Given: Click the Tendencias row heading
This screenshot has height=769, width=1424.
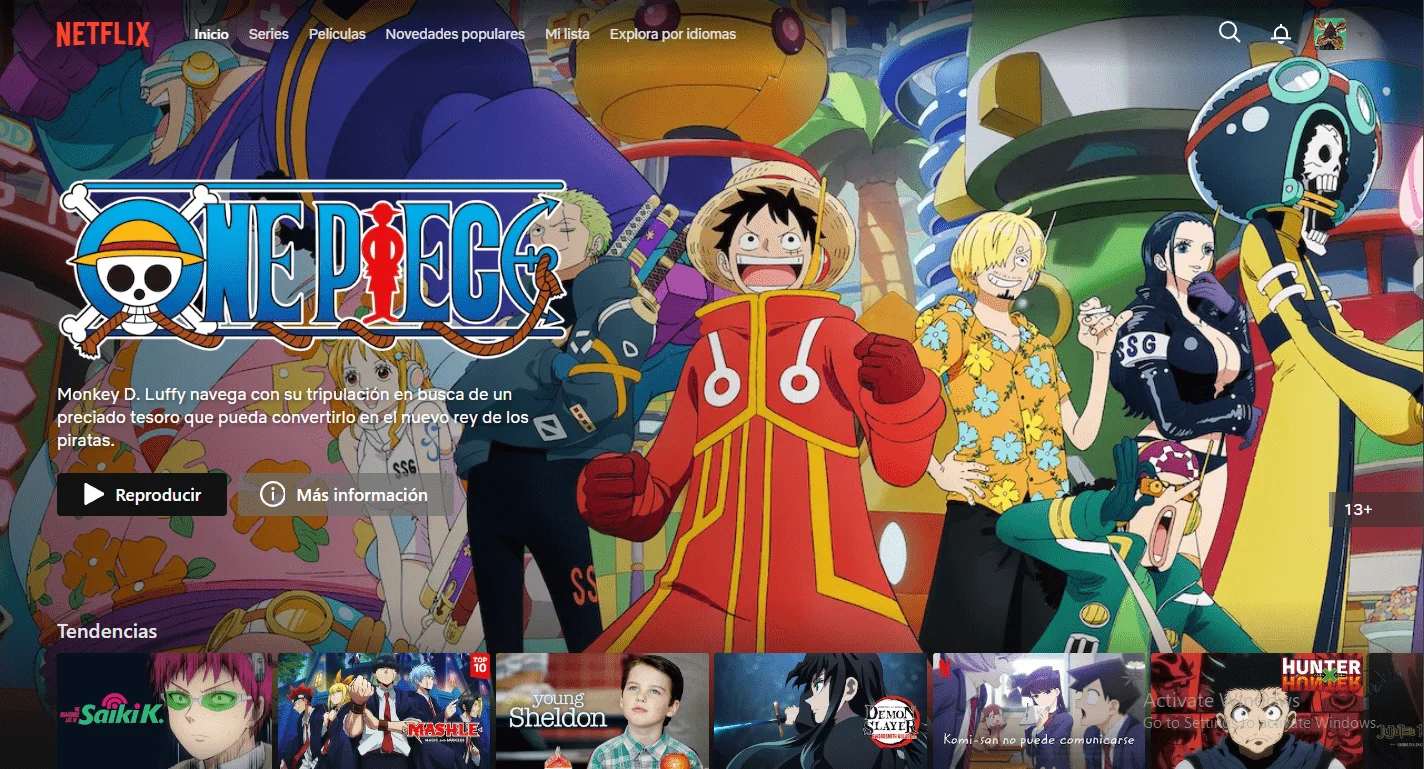Looking at the screenshot, I should click(107, 631).
